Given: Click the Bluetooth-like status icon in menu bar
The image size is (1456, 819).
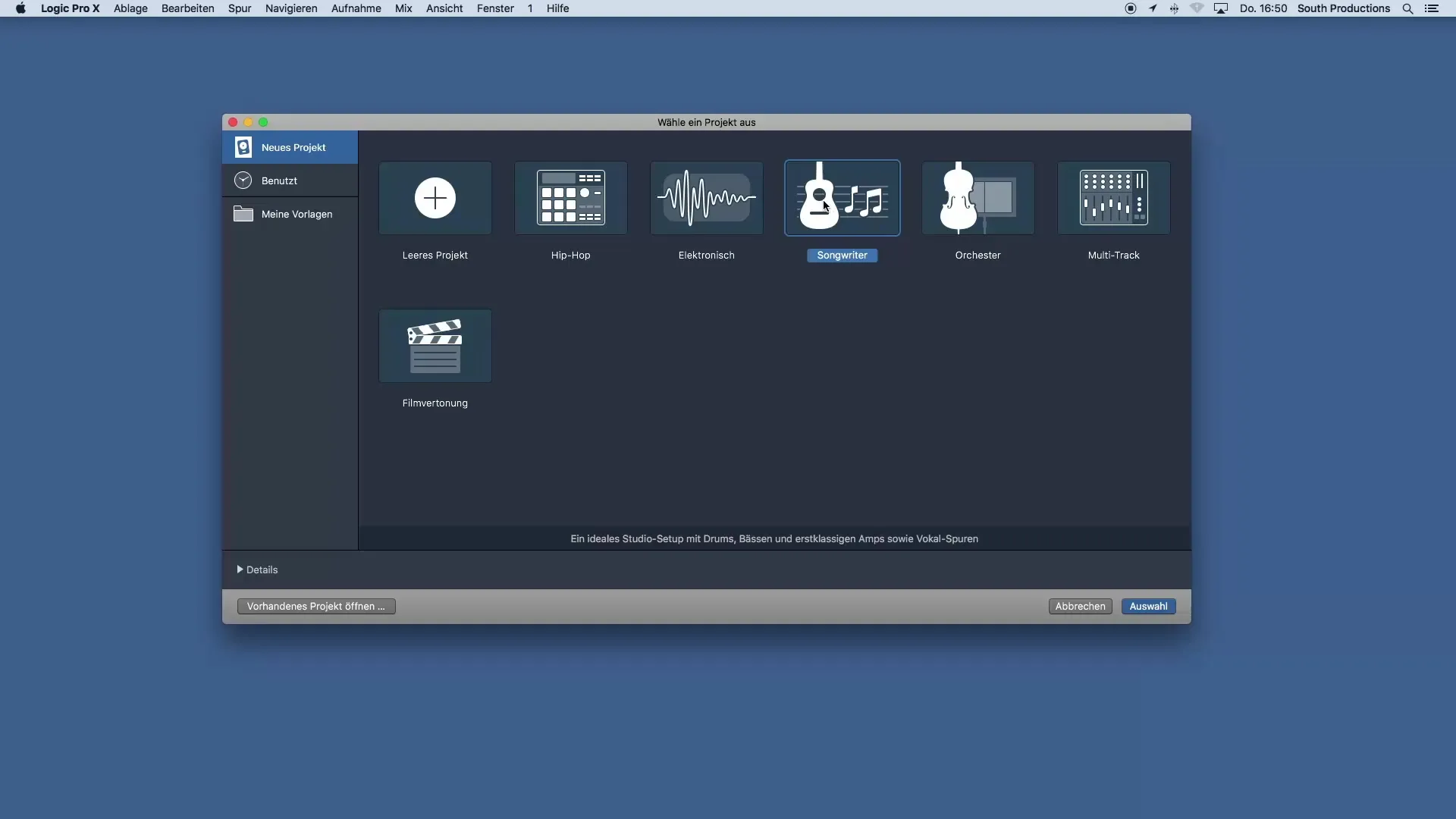Looking at the screenshot, I should click(x=1175, y=9).
